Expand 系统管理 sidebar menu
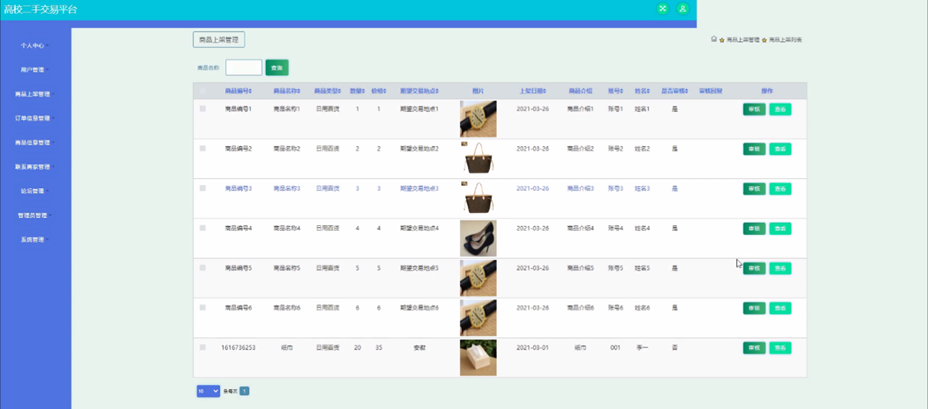This screenshot has height=409, width=928. (36, 239)
